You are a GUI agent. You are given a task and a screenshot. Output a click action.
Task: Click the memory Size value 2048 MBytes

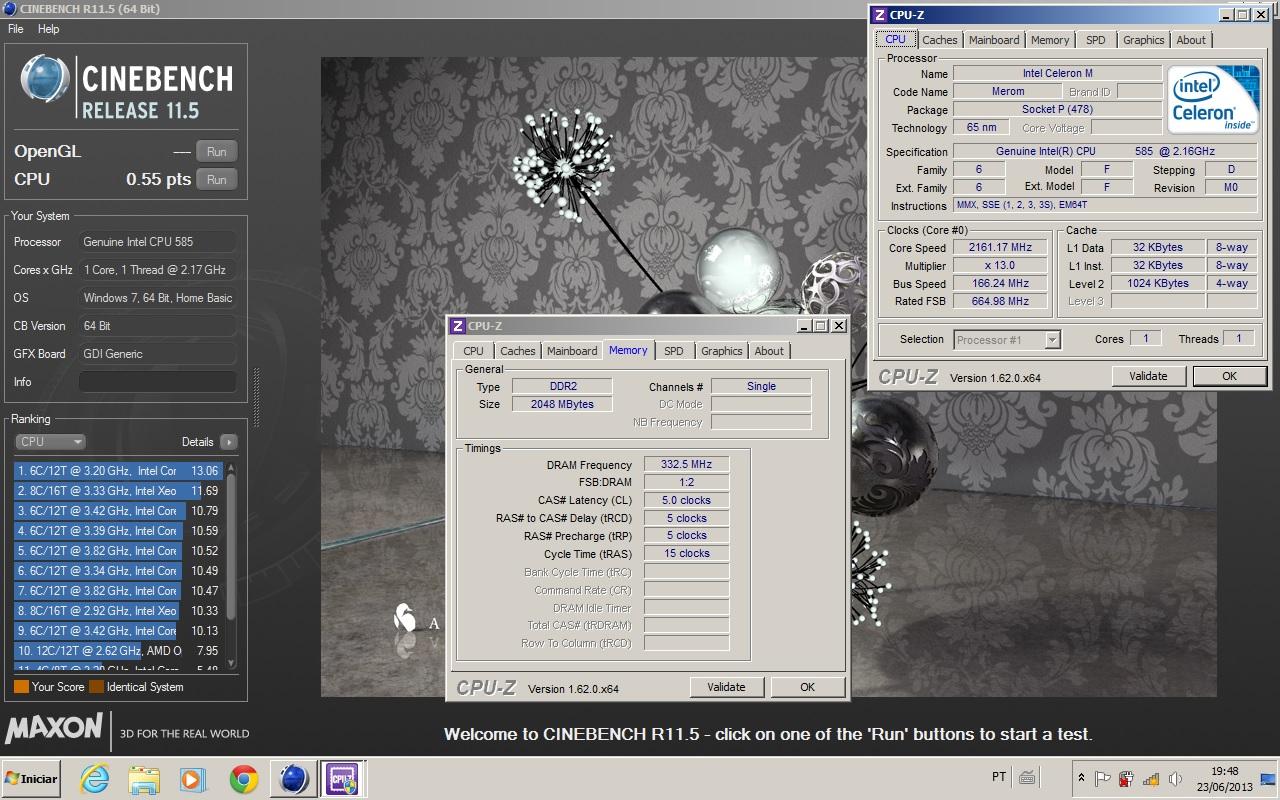point(562,404)
